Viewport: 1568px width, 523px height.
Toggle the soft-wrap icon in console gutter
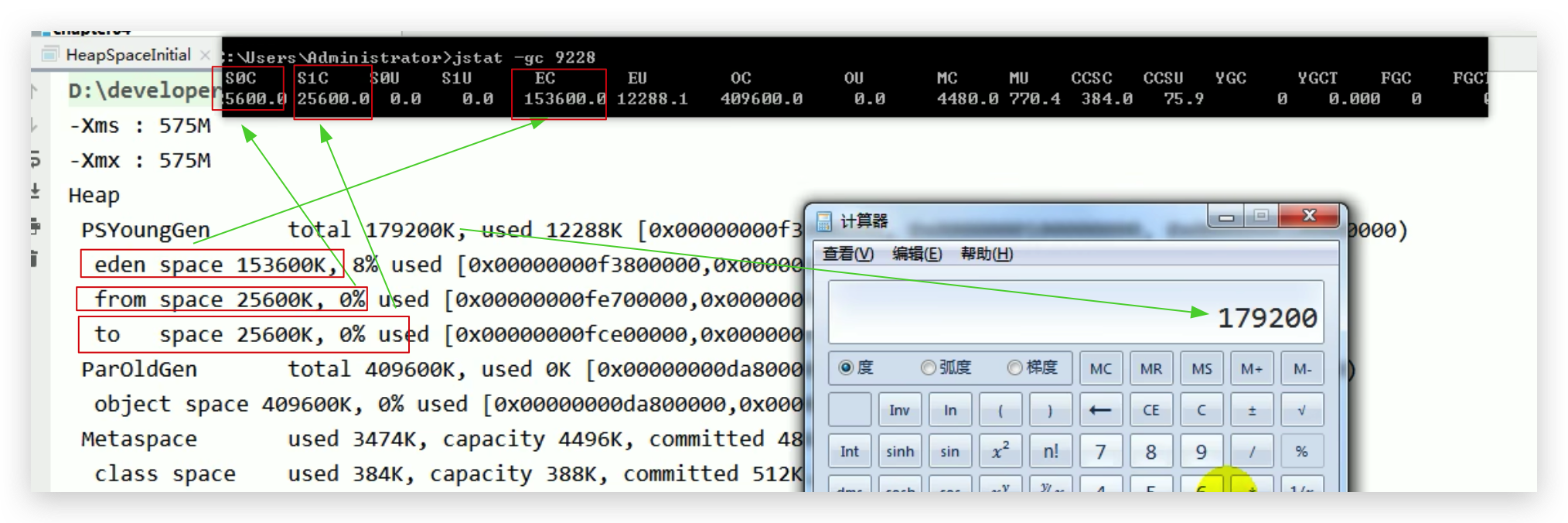pos(34,159)
